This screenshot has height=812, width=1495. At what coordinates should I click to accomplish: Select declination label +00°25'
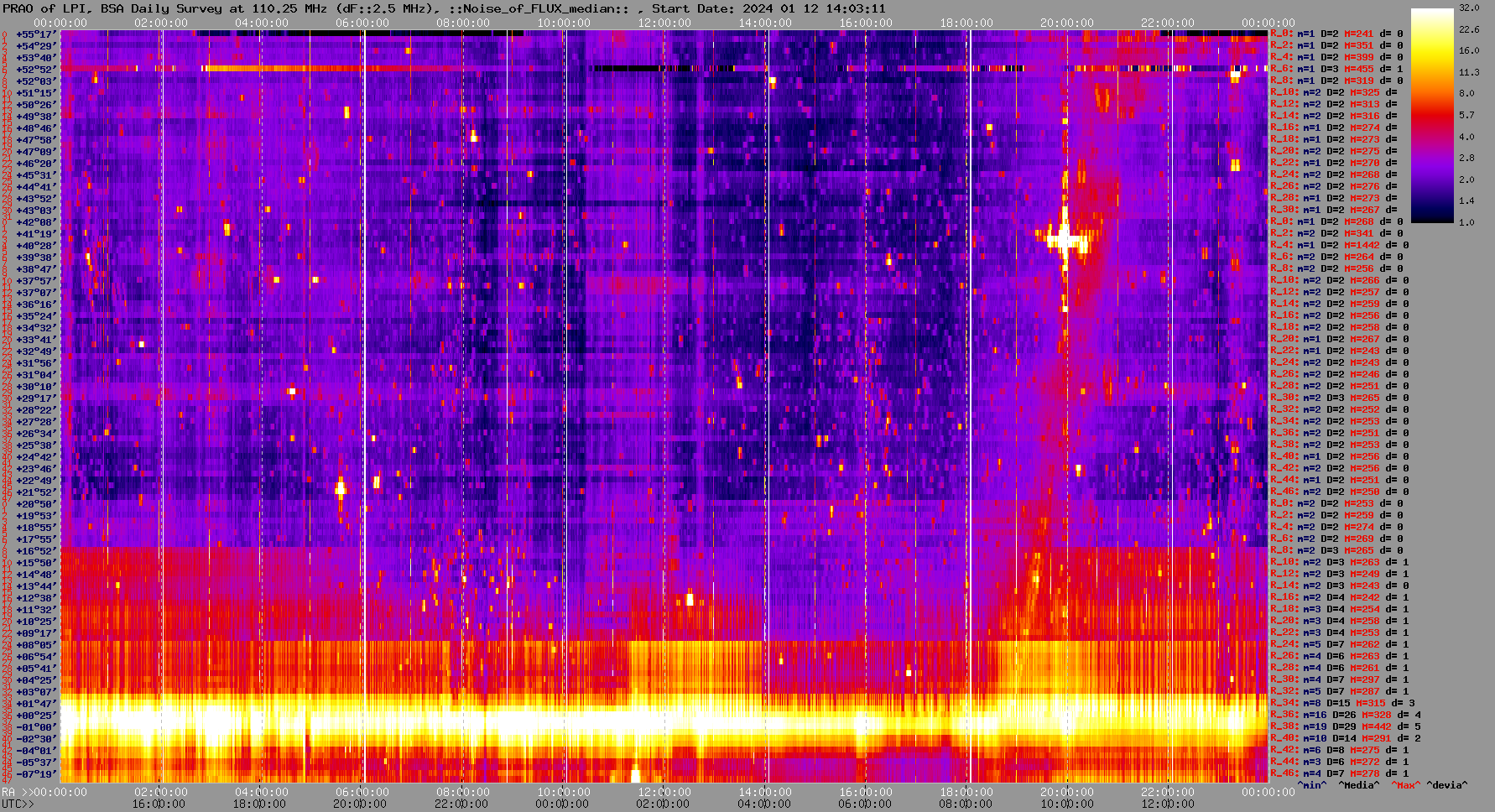(x=36, y=716)
